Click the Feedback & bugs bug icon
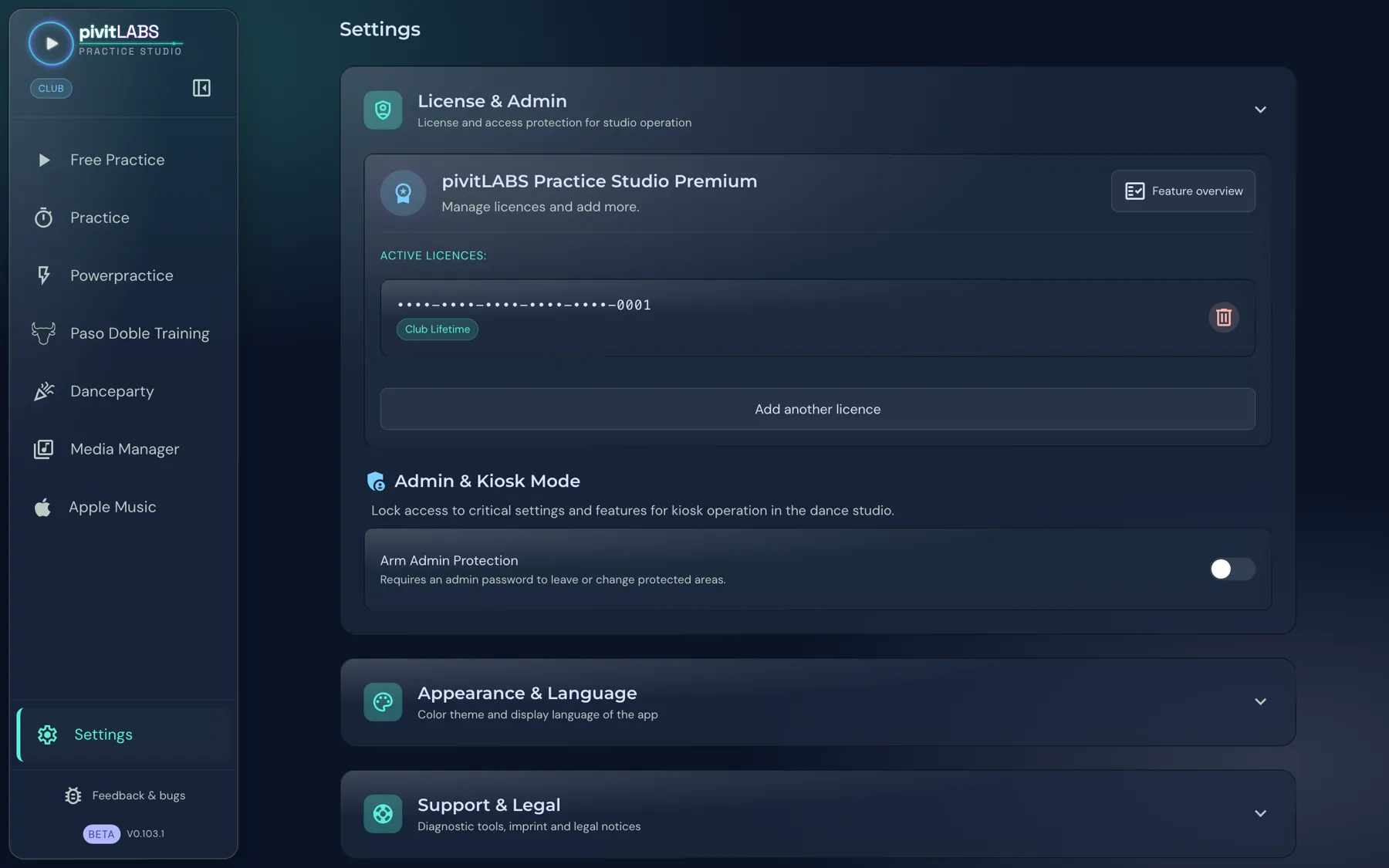 (x=73, y=795)
